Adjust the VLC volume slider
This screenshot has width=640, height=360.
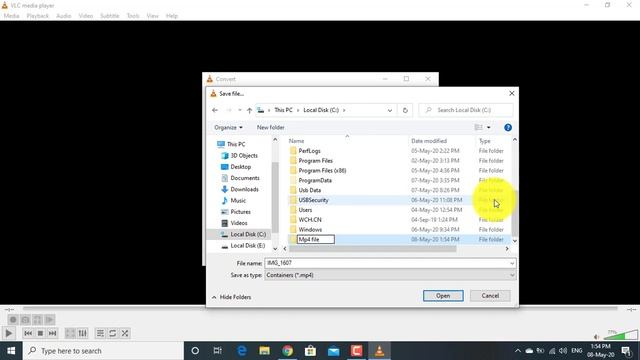coord(621,335)
